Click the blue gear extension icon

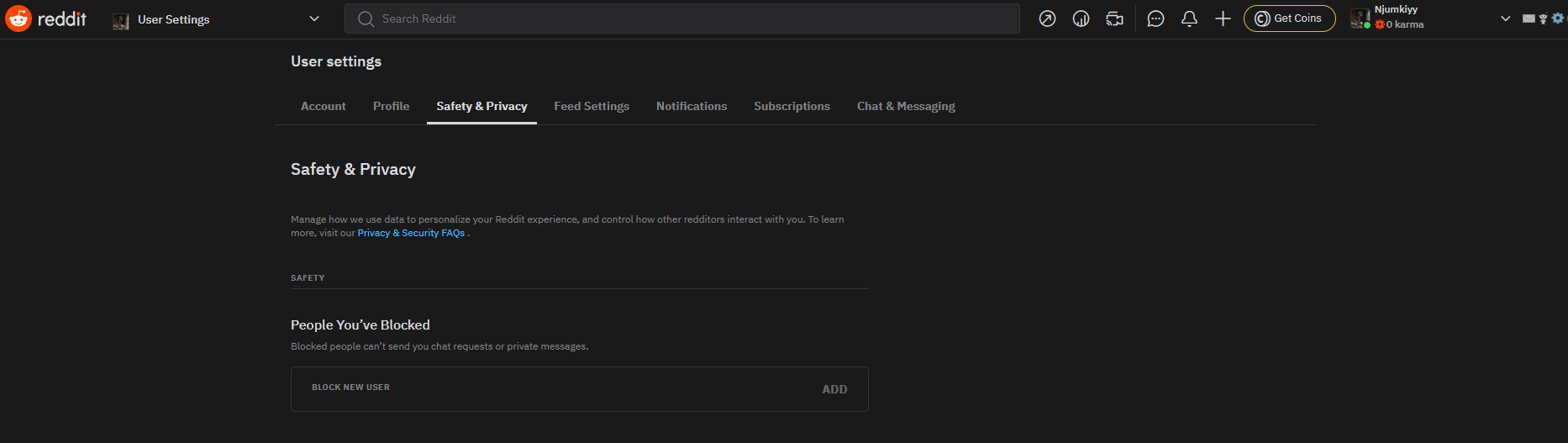coord(1558,18)
